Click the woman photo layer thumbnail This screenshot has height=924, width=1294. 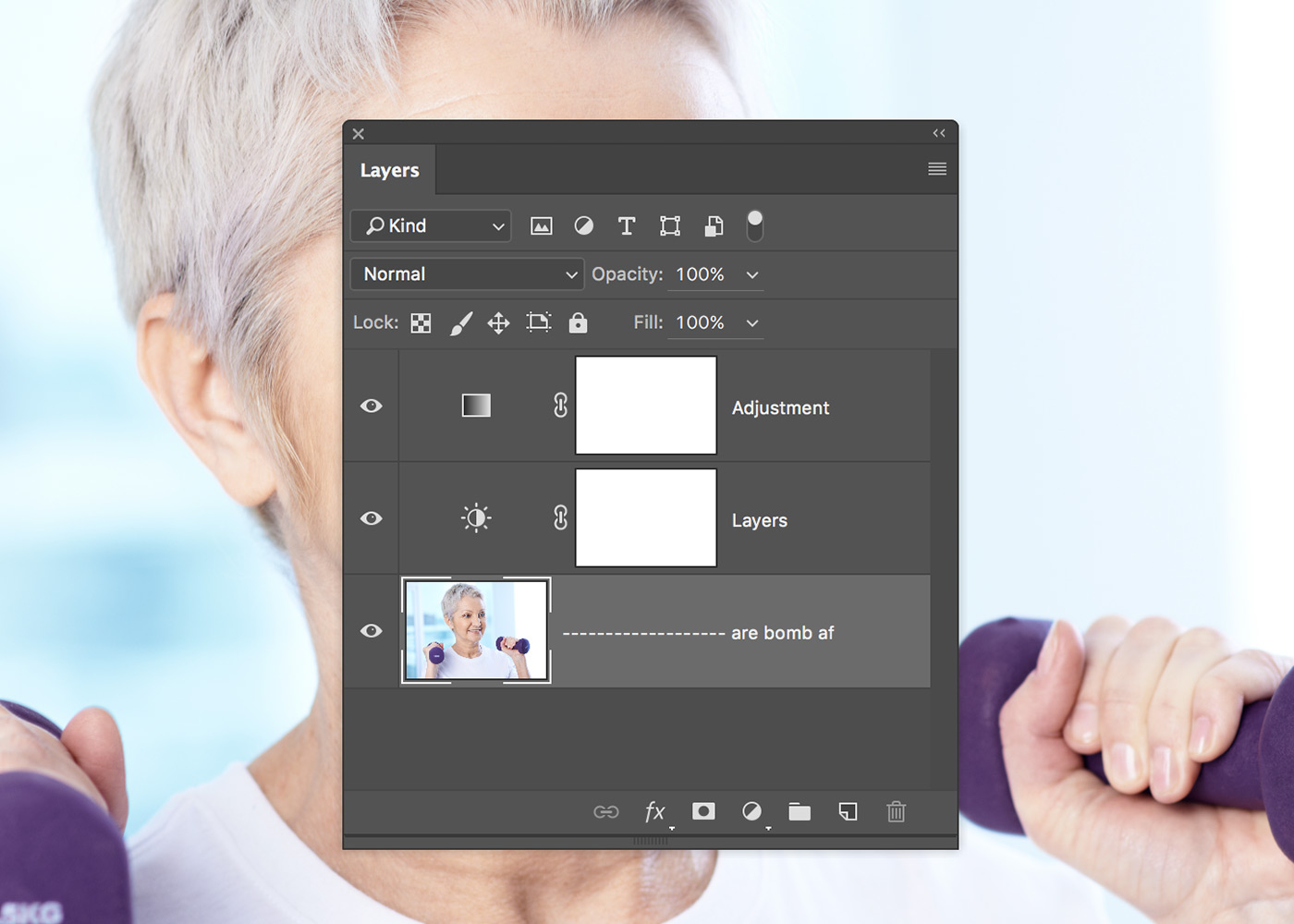click(x=476, y=630)
